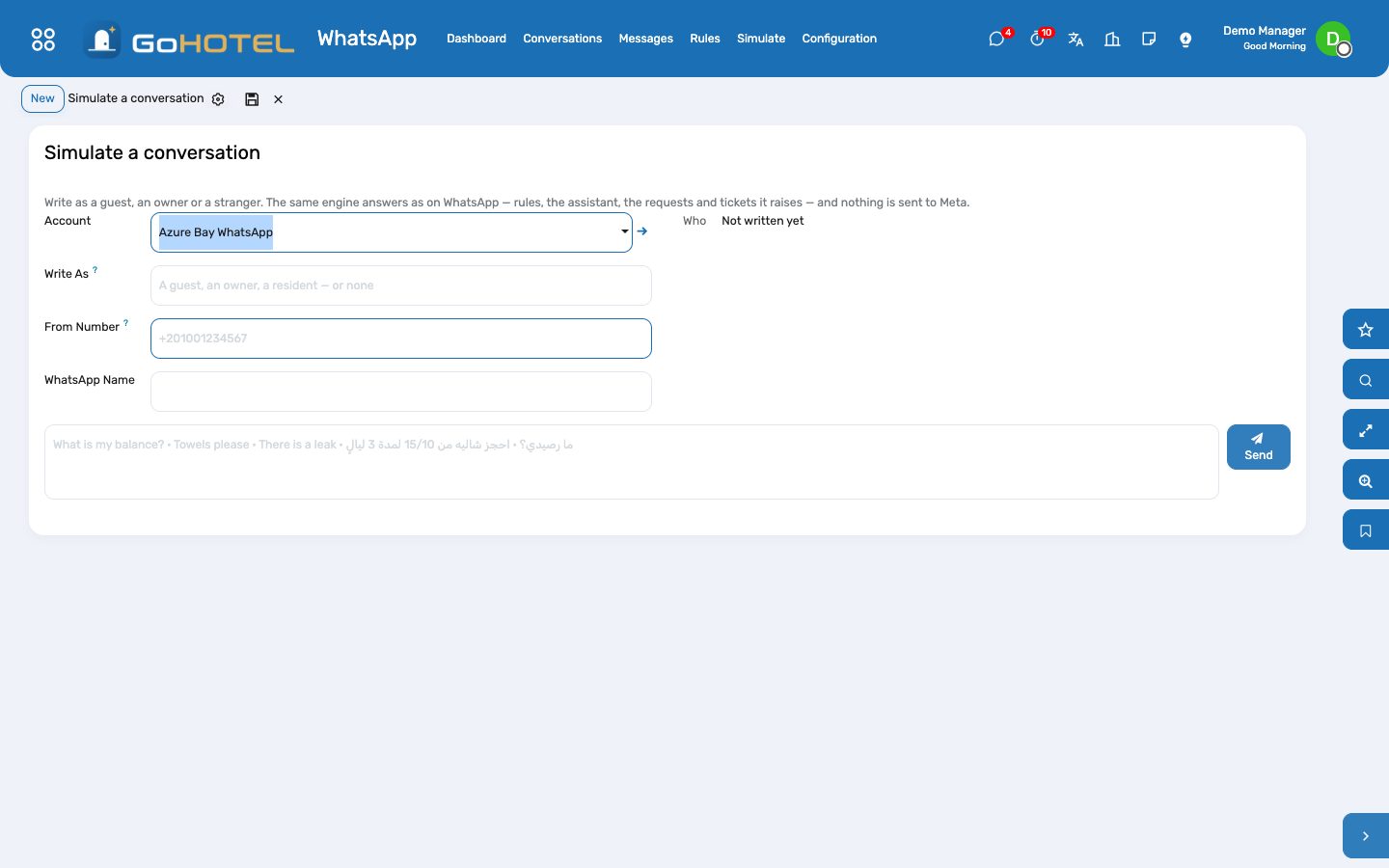
Task: Open the Configuration menu
Action: [x=839, y=39]
